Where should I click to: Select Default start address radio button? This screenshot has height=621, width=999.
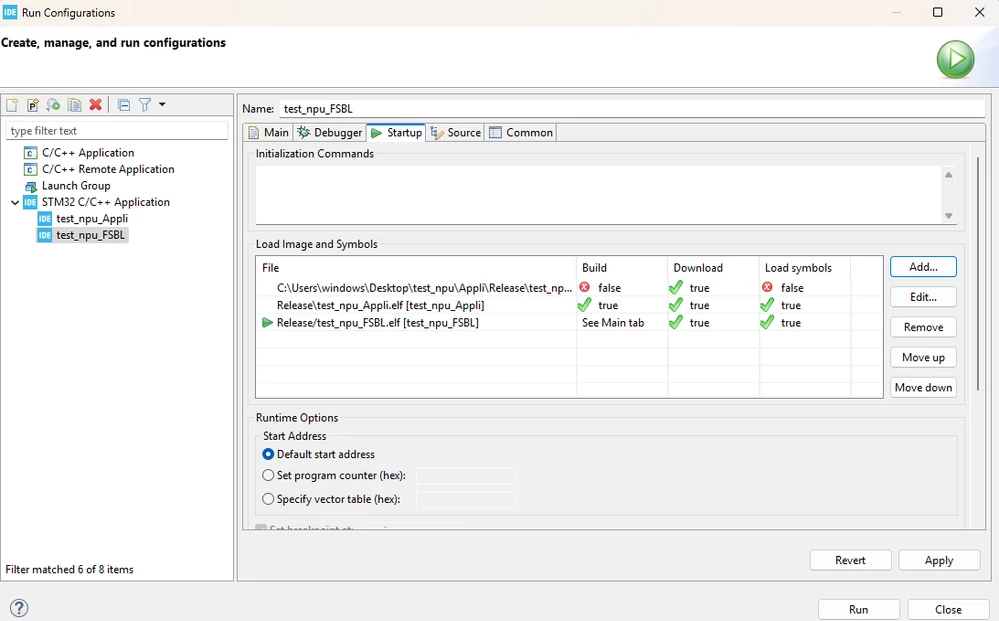tap(268, 454)
